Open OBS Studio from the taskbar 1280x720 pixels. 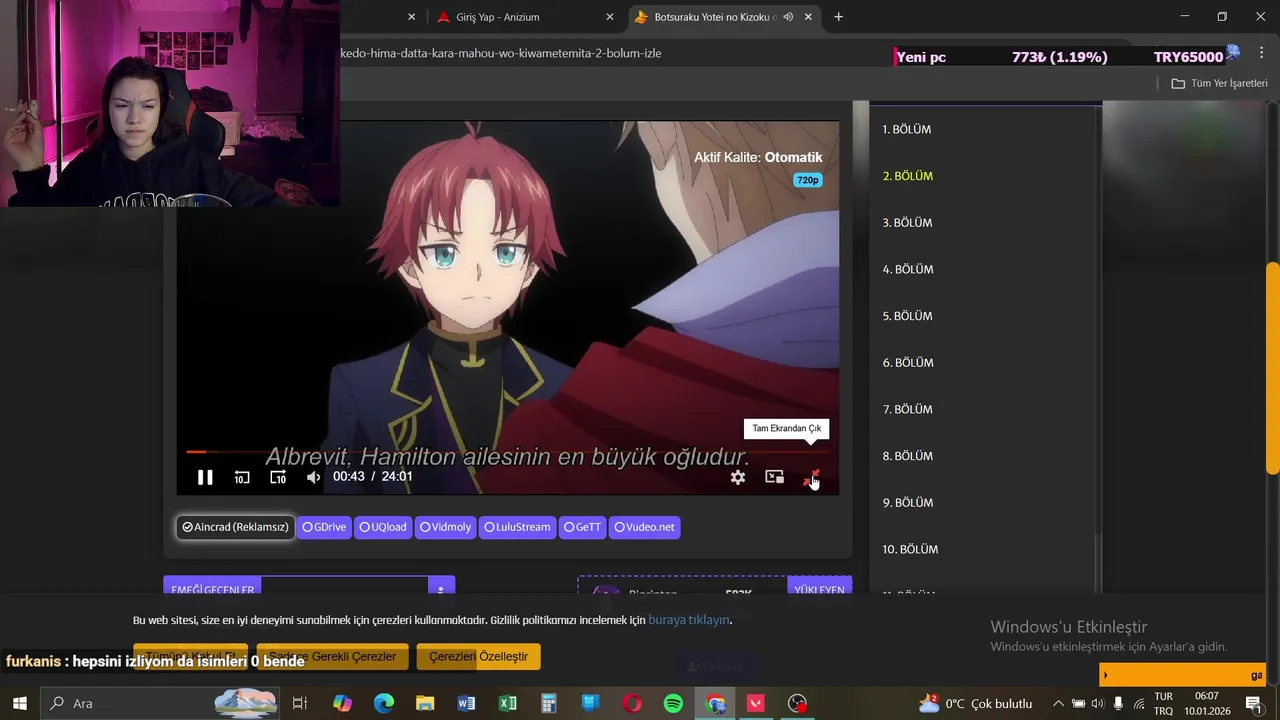click(x=797, y=703)
